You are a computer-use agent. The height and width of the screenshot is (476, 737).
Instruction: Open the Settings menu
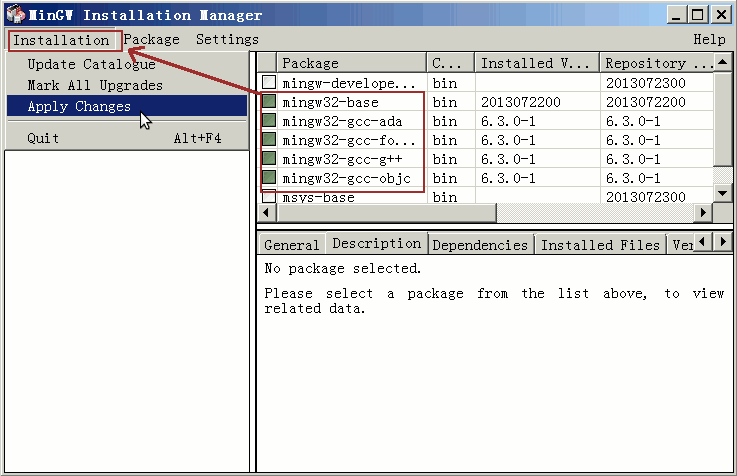tap(227, 39)
